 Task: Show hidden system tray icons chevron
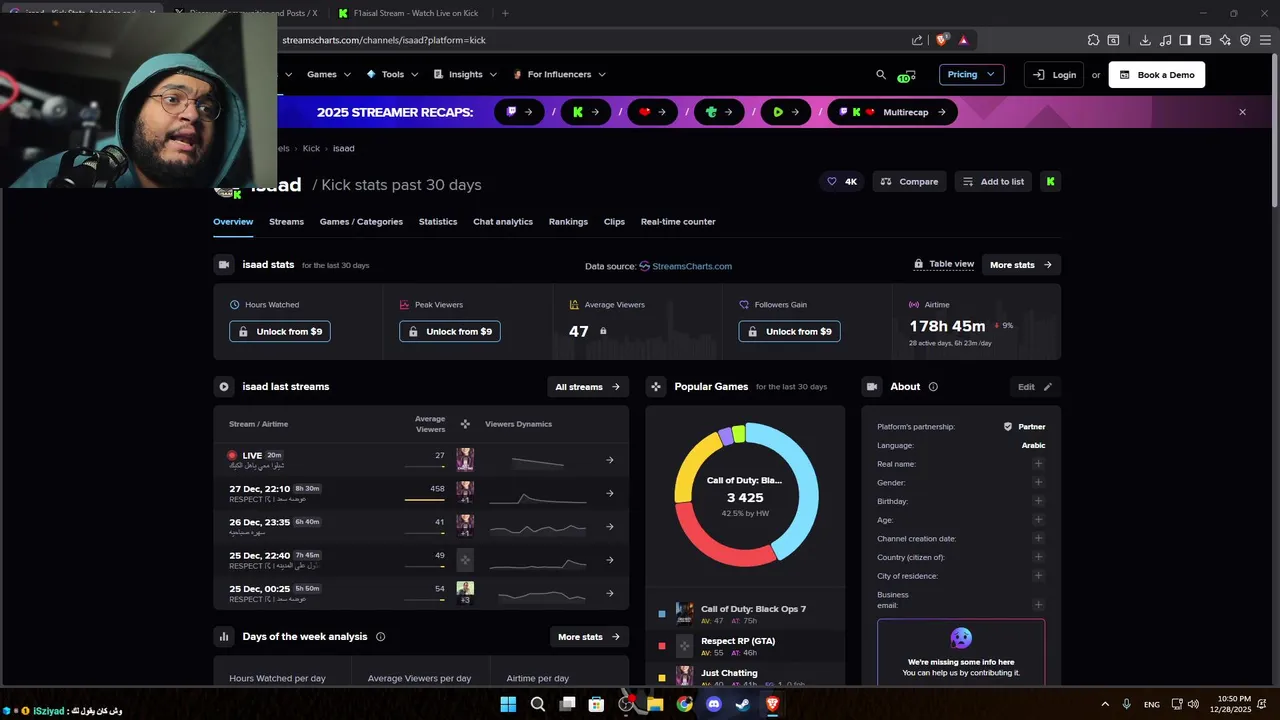1105,704
